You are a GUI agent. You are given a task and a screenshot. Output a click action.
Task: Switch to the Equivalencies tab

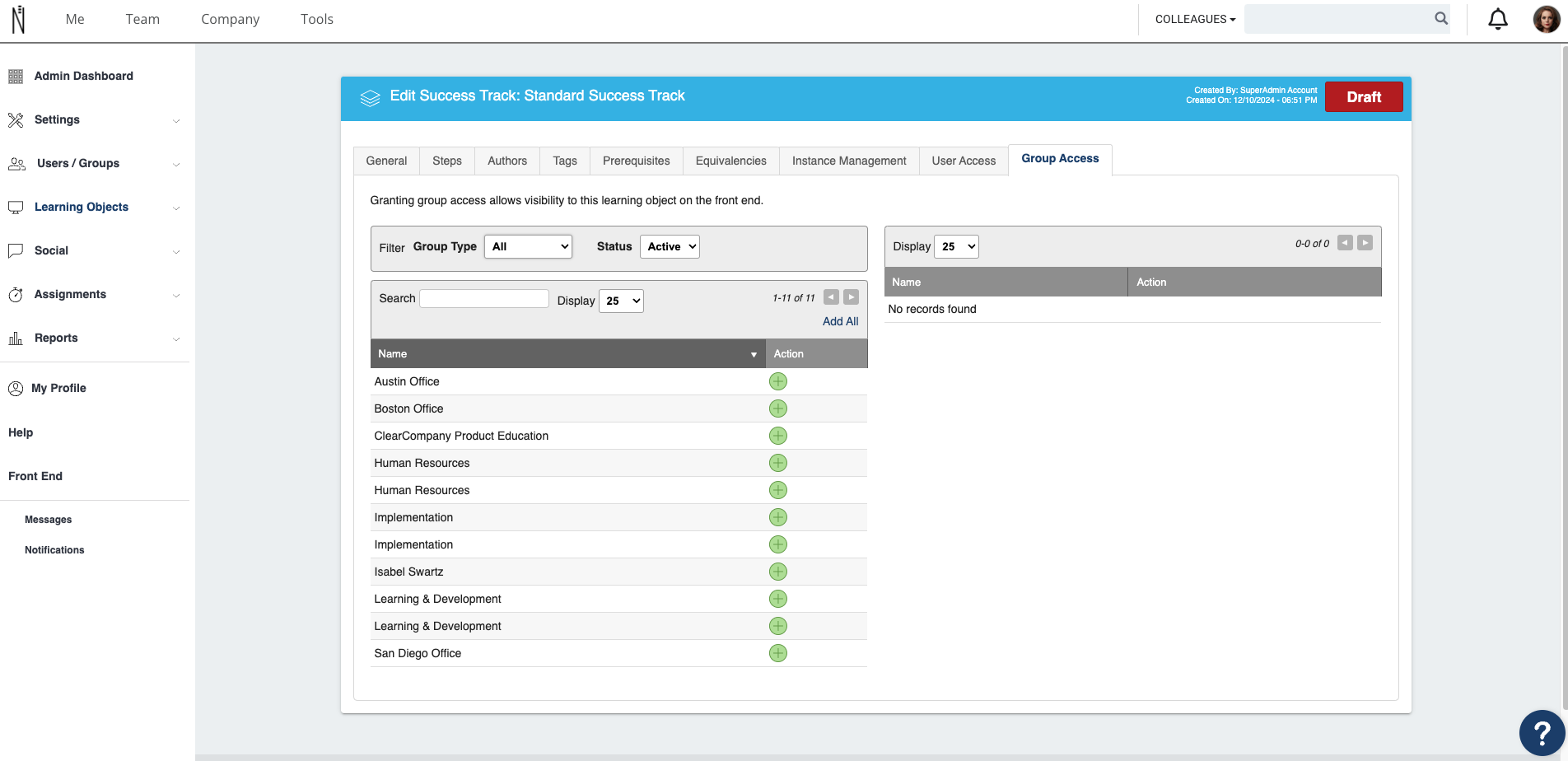pos(731,161)
